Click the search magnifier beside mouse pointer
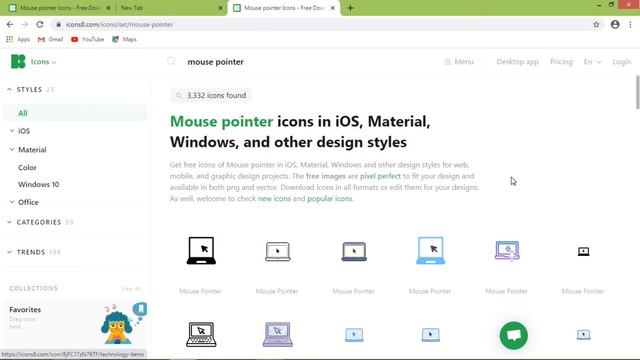Viewport: 640px width, 360px height. pyautogui.click(x=171, y=62)
